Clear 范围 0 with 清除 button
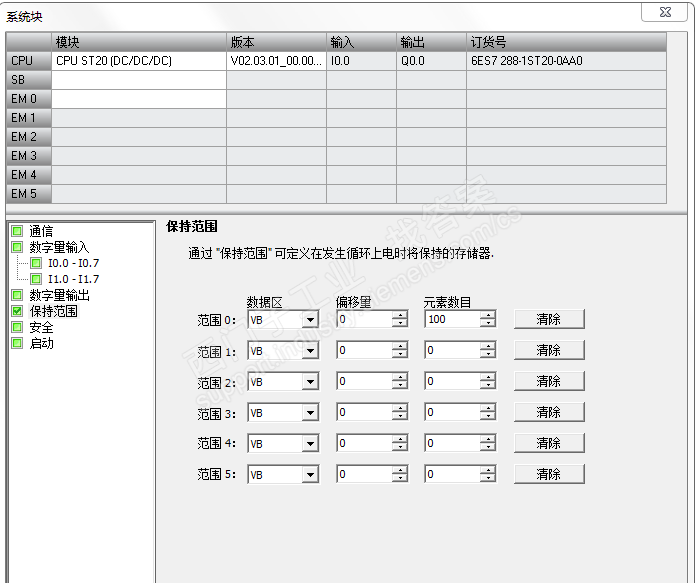 coord(549,319)
